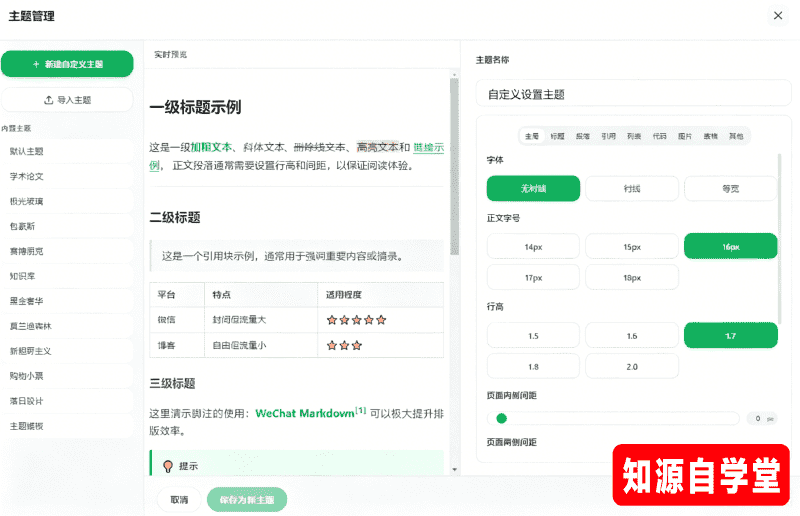Click the settings panel scrollbar
This screenshot has height=516, width=800.
coord(779,239)
